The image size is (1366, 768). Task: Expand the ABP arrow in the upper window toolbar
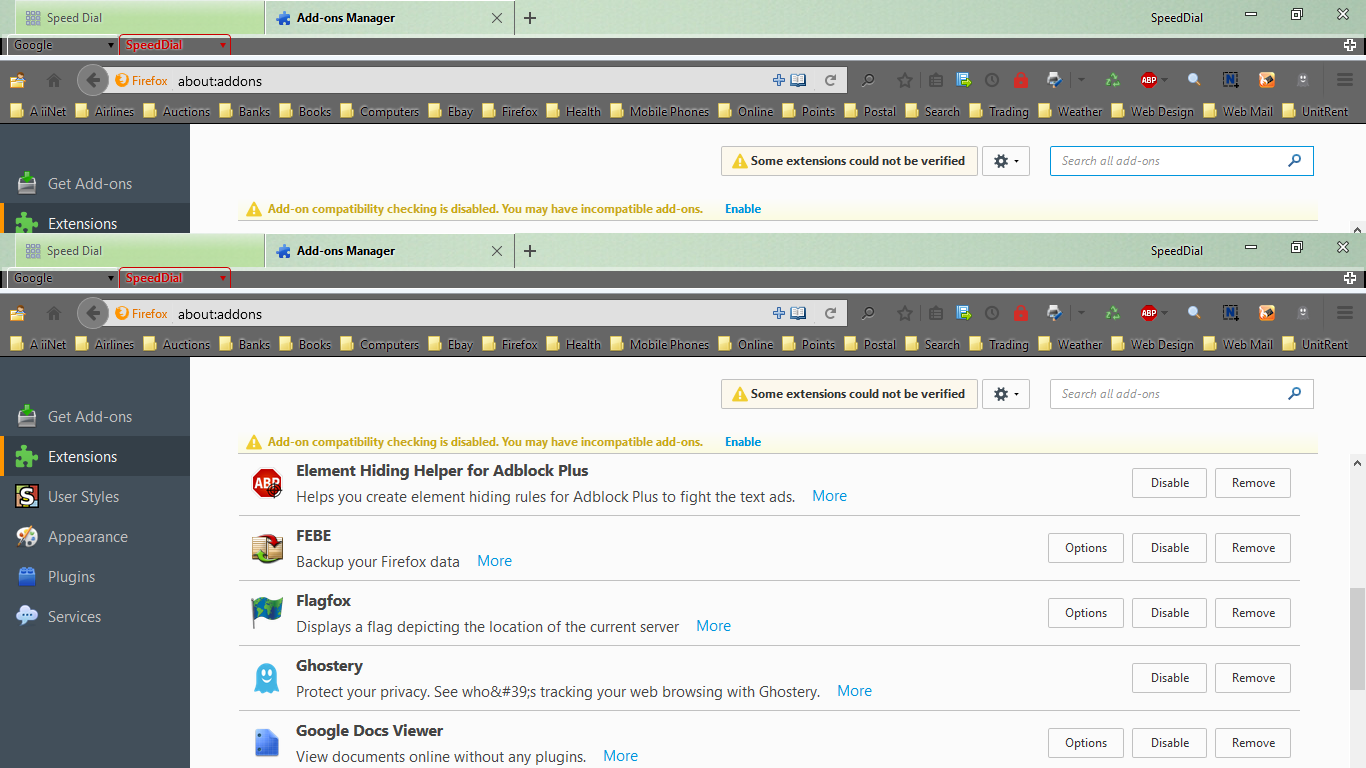[x=1165, y=81]
